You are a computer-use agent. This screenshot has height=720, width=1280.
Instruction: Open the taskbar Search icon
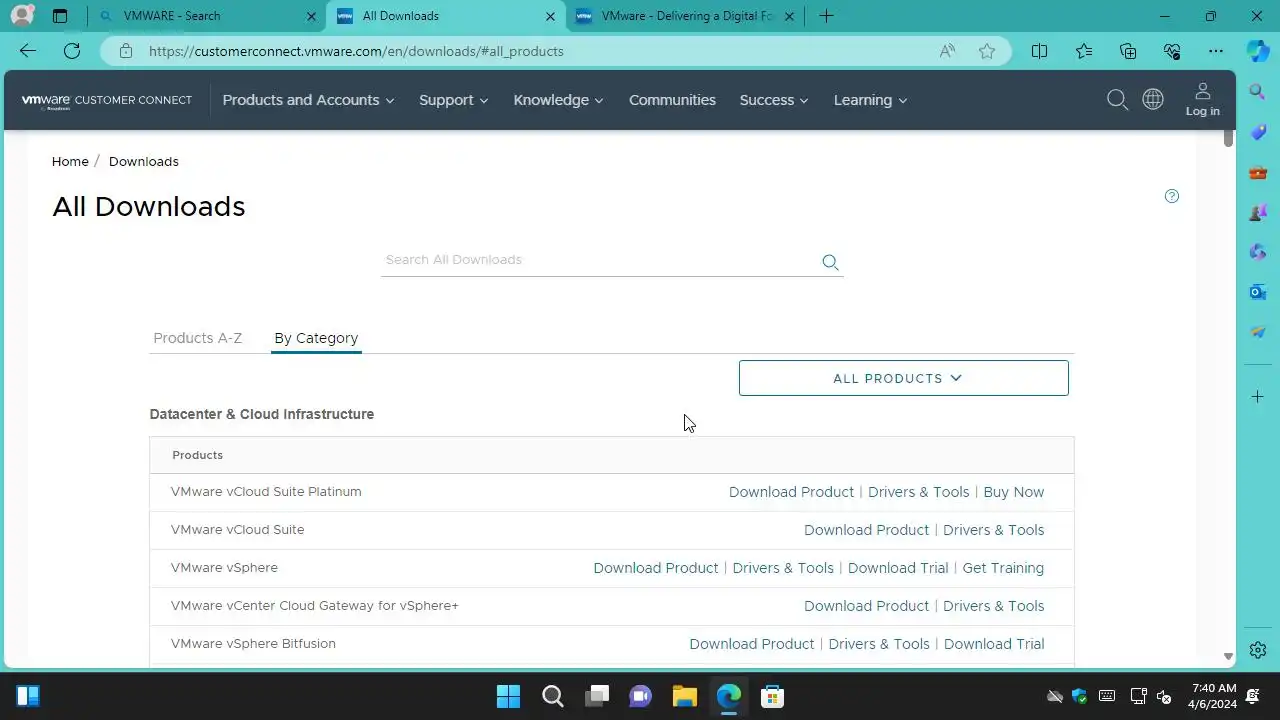pos(552,696)
